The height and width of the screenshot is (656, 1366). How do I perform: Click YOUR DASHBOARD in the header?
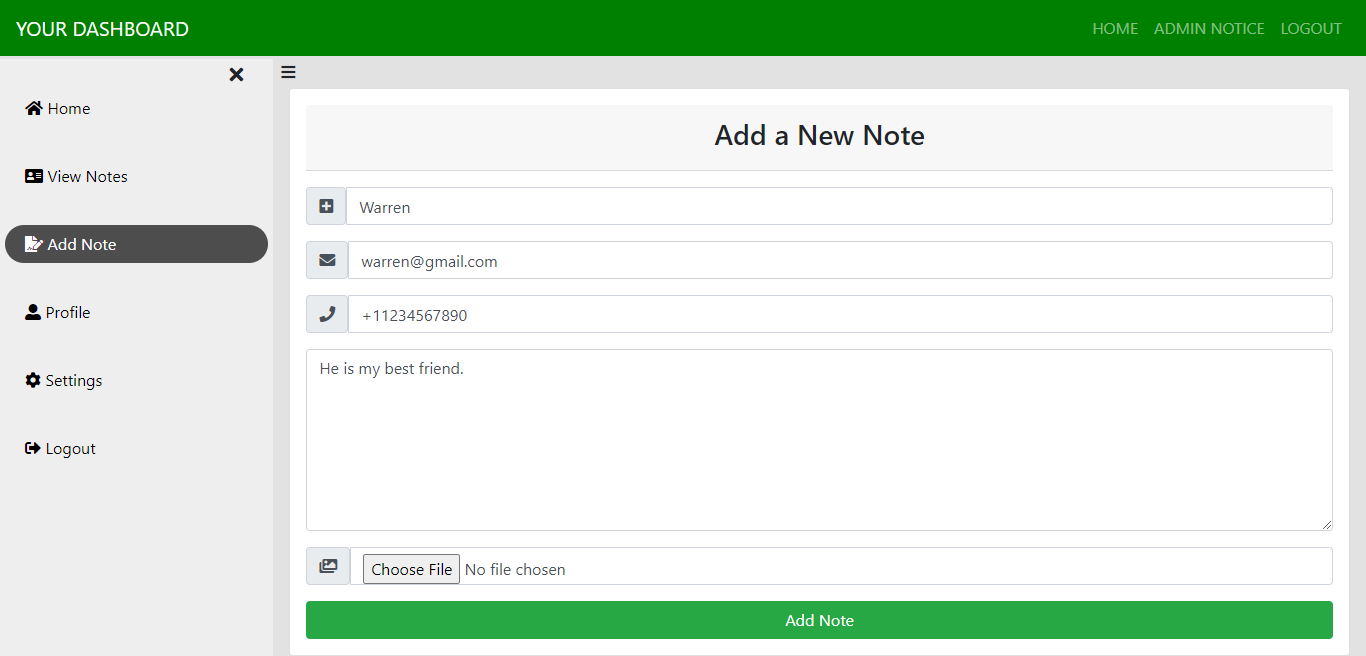pyautogui.click(x=101, y=28)
